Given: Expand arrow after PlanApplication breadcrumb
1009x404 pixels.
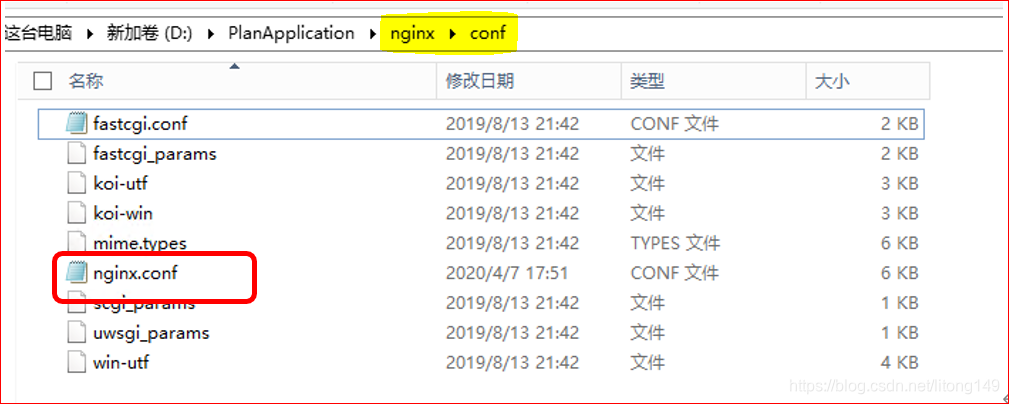Looking at the screenshot, I should pyautogui.click(x=373, y=33).
